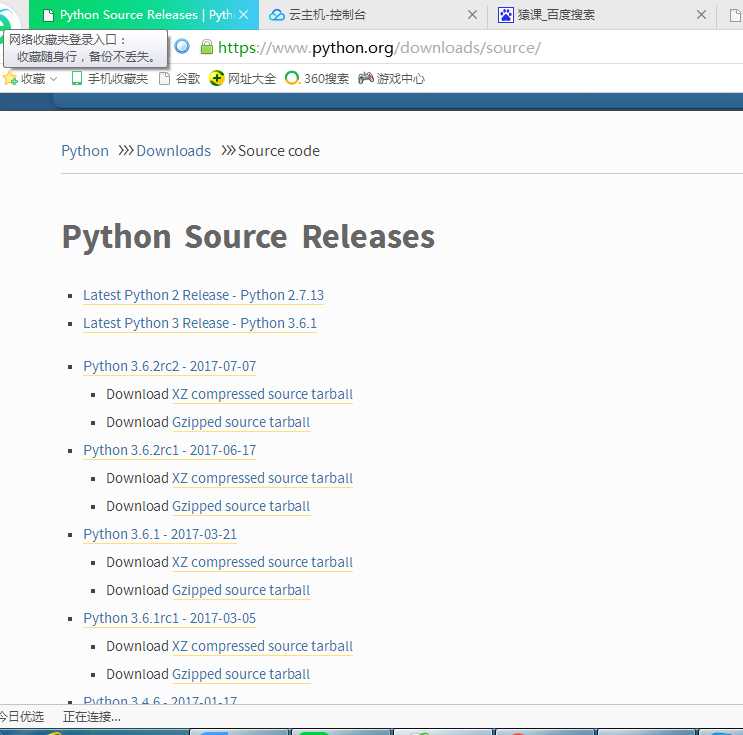Close the Python Source Releases tab

(x=244, y=15)
